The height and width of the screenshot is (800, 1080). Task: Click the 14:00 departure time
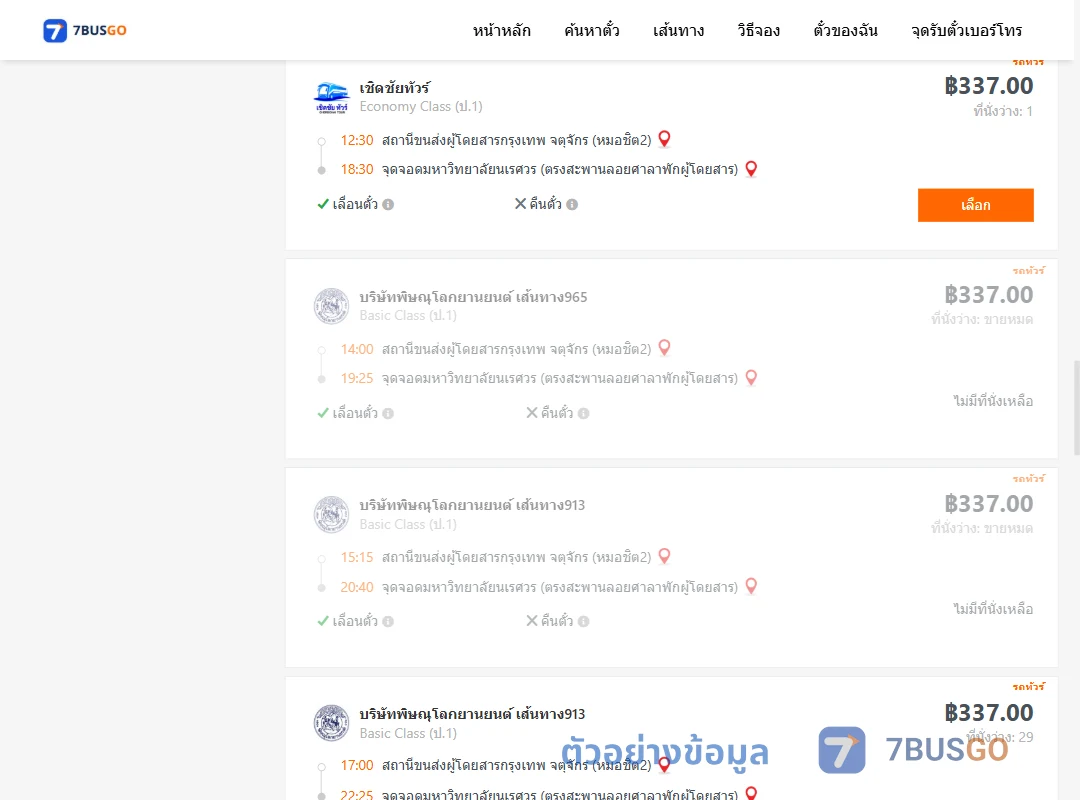point(357,349)
